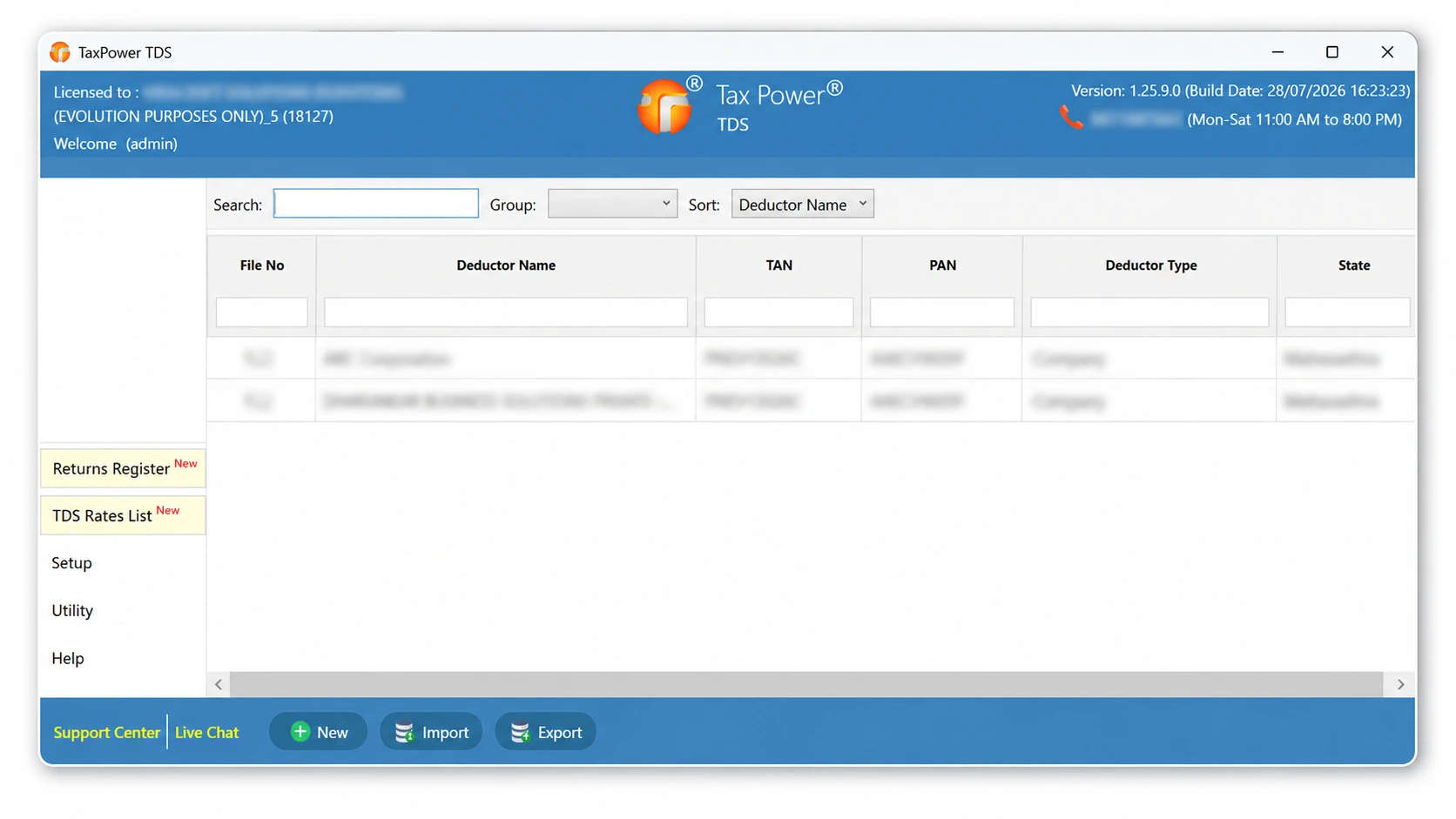1456x819 pixels.
Task: Sort by Deductor Name column header
Action: click(506, 265)
